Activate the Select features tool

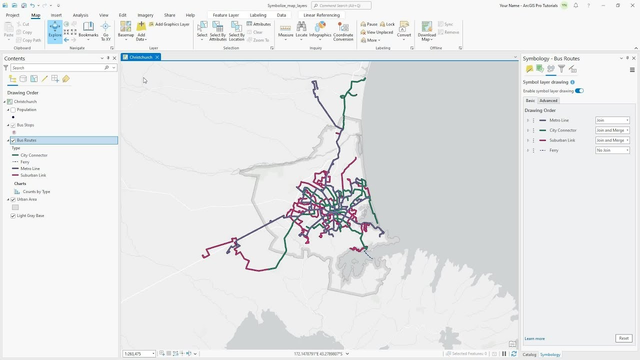tap(202, 31)
